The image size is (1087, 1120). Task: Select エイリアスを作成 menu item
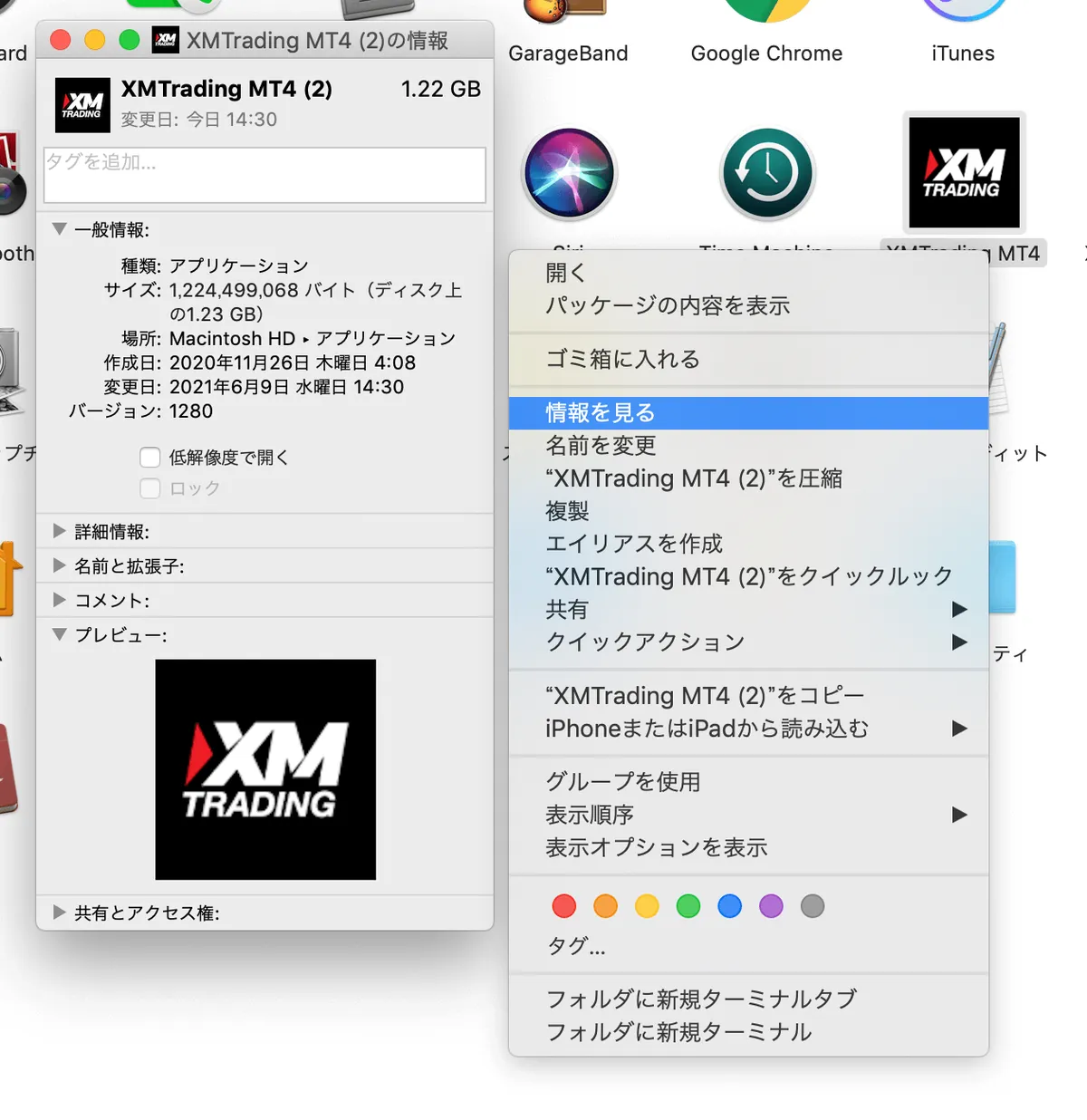[748, 544]
